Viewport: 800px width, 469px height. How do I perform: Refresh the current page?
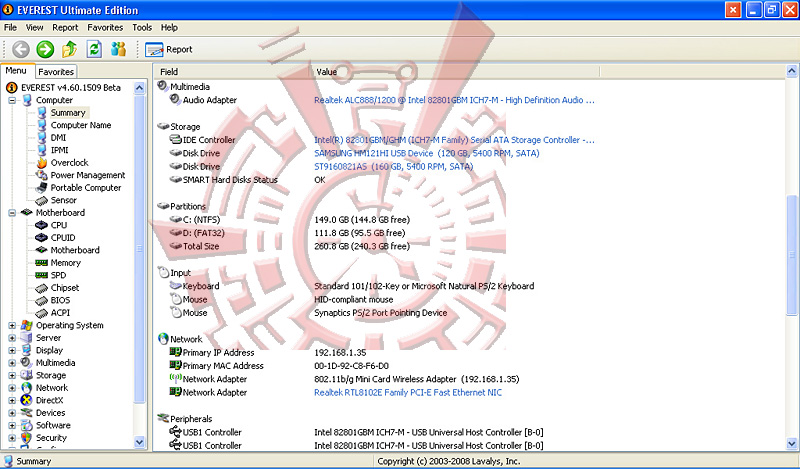(x=94, y=50)
